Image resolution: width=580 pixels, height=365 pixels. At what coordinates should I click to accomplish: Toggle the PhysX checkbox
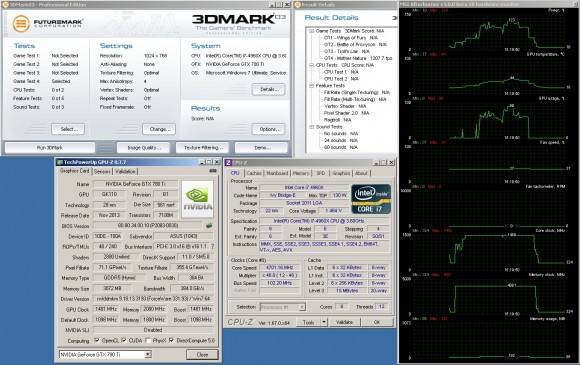coord(148,340)
